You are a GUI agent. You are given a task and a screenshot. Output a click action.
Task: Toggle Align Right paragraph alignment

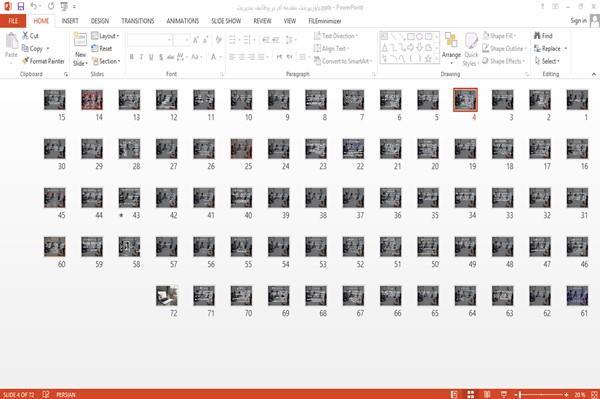tap(251, 57)
